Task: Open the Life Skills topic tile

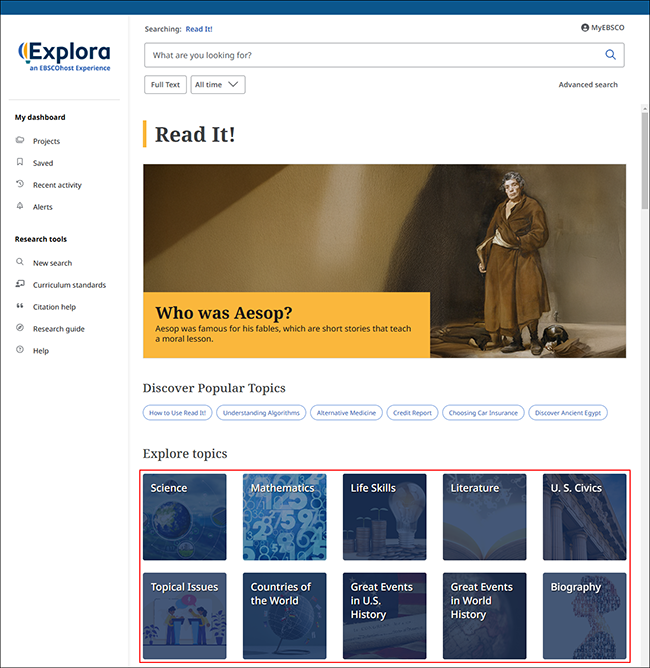Action: pos(385,517)
